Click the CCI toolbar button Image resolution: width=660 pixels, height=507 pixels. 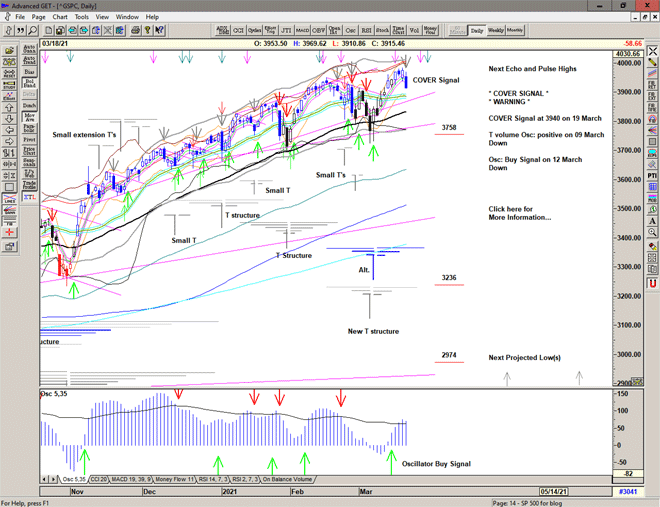coord(236,30)
